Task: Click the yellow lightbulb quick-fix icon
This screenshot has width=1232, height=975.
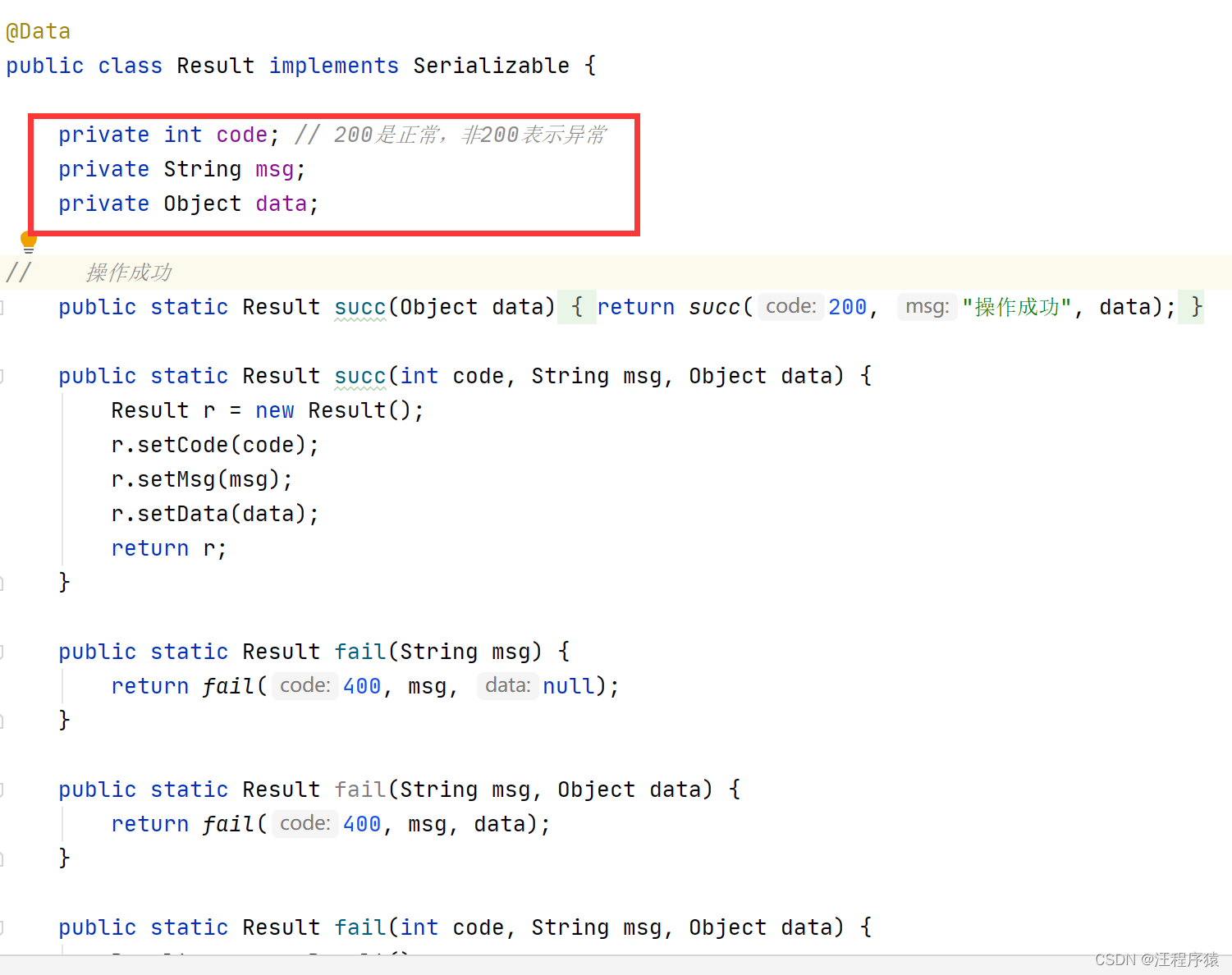Action: click(29, 242)
